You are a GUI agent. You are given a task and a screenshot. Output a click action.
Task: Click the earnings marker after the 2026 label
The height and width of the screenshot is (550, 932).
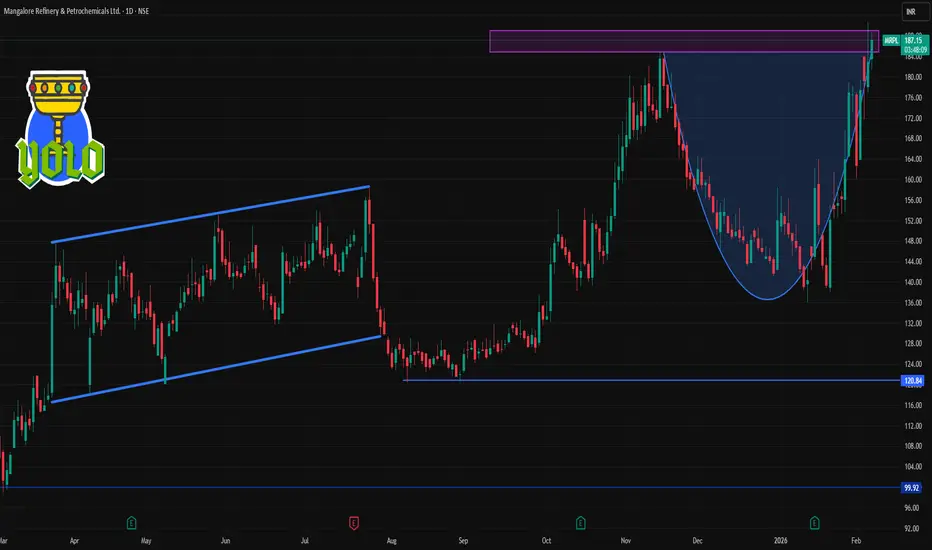(815, 523)
